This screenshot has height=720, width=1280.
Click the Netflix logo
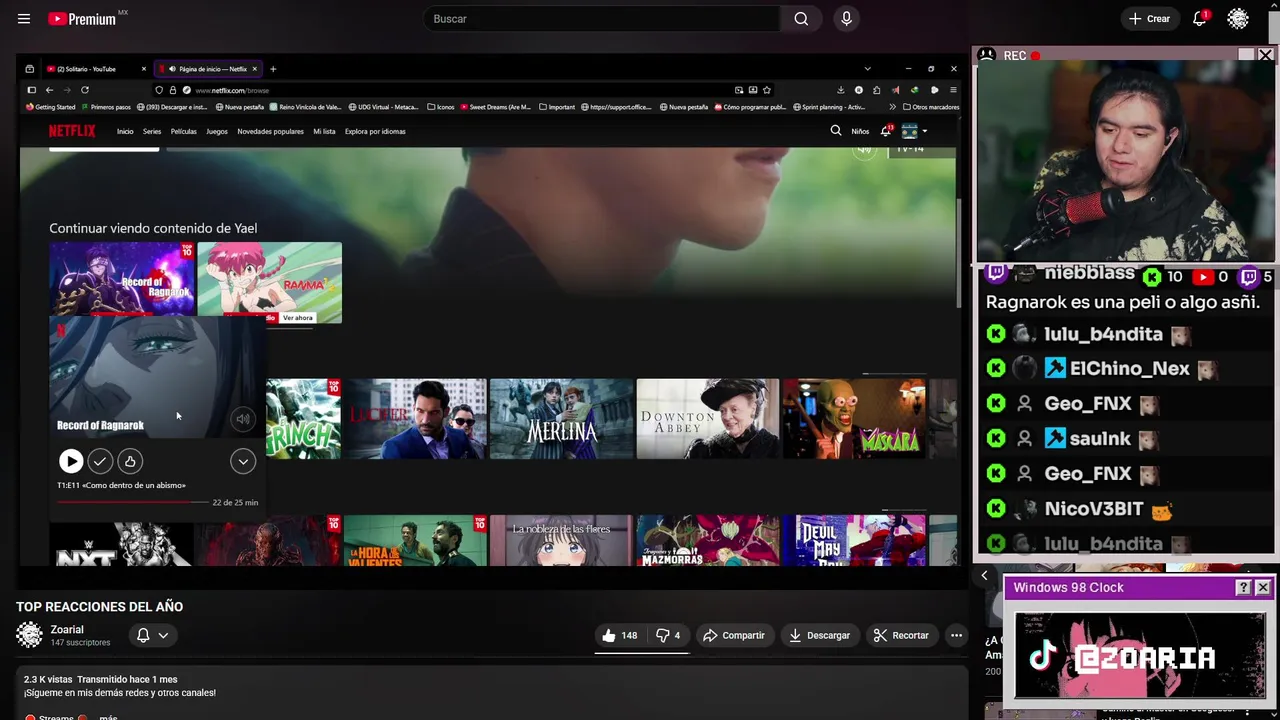pos(72,131)
